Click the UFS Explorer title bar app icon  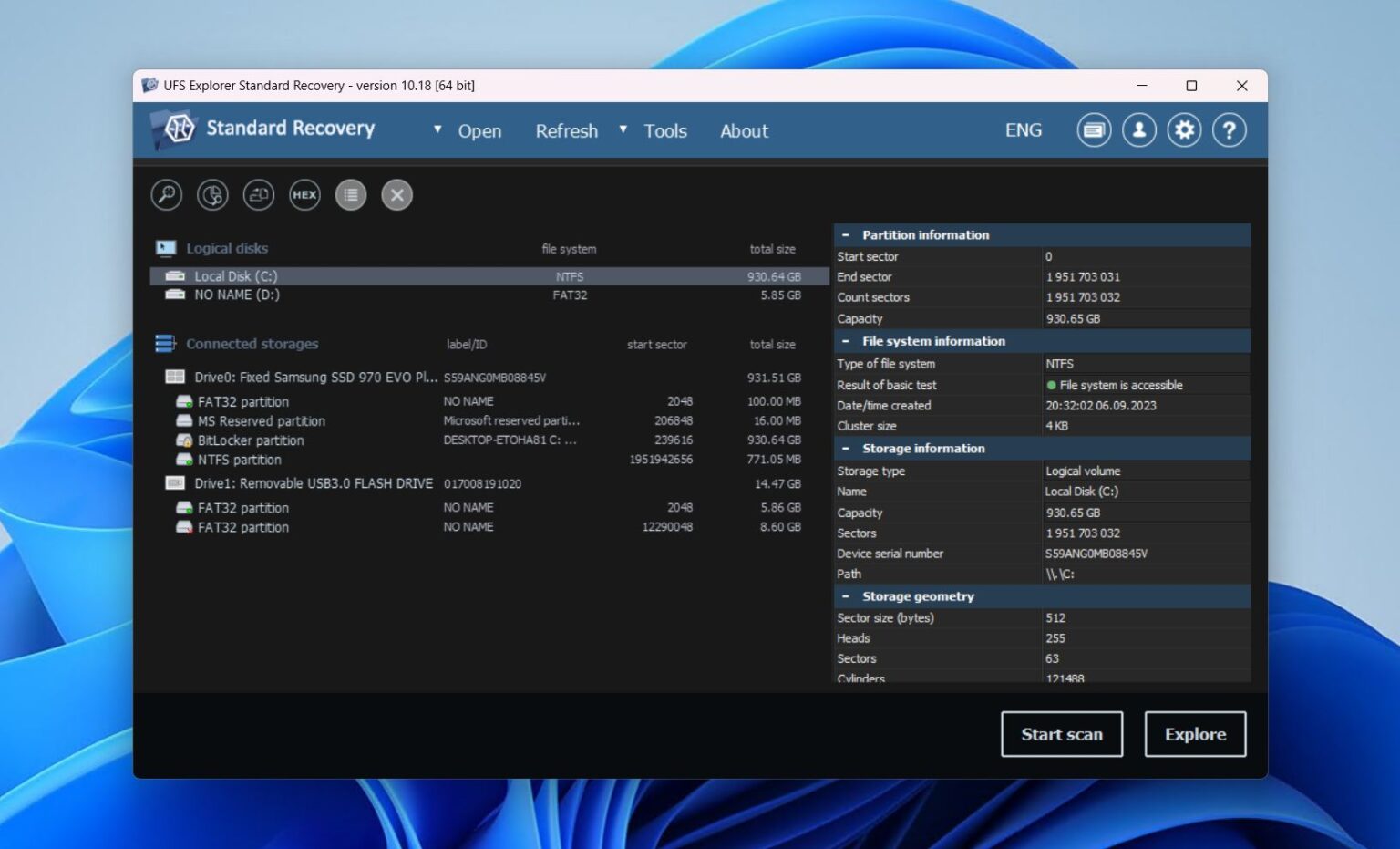tap(149, 85)
